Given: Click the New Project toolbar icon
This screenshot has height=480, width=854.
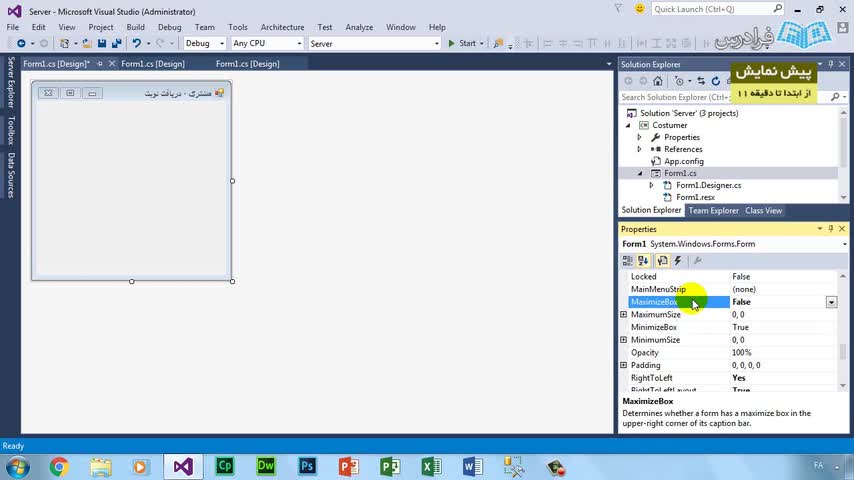Looking at the screenshot, I should pyautogui.click(x=64, y=43).
